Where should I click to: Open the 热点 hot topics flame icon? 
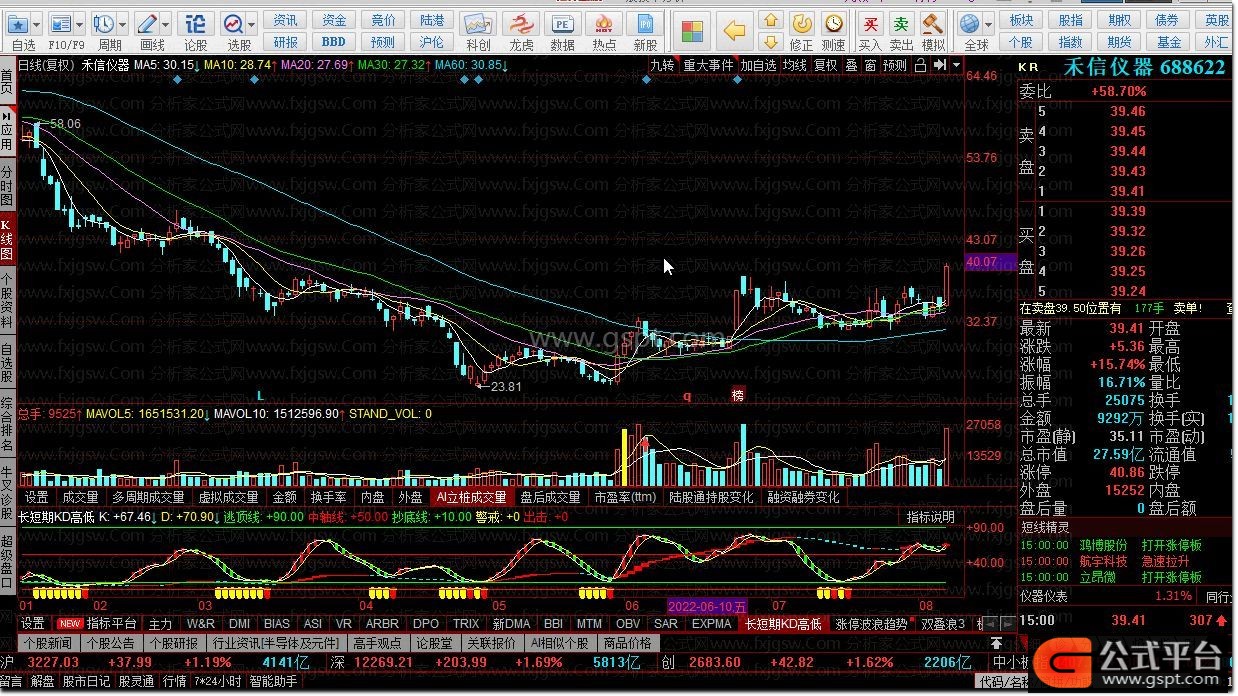[x=603, y=24]
